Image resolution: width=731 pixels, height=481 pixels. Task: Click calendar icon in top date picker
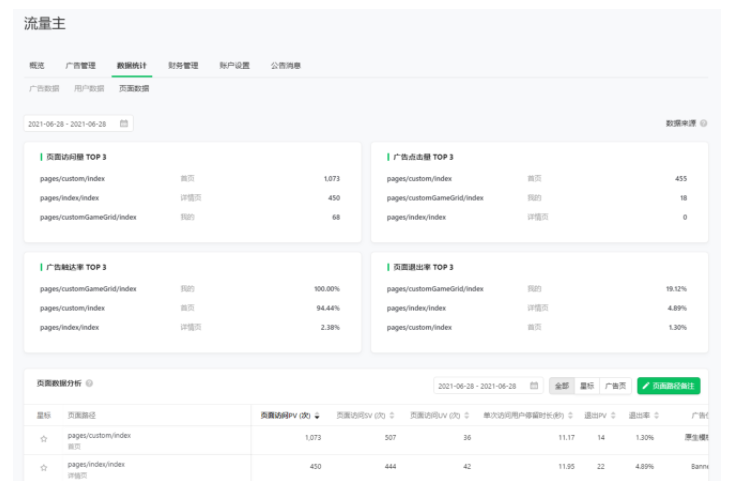(x=124, y=124)
